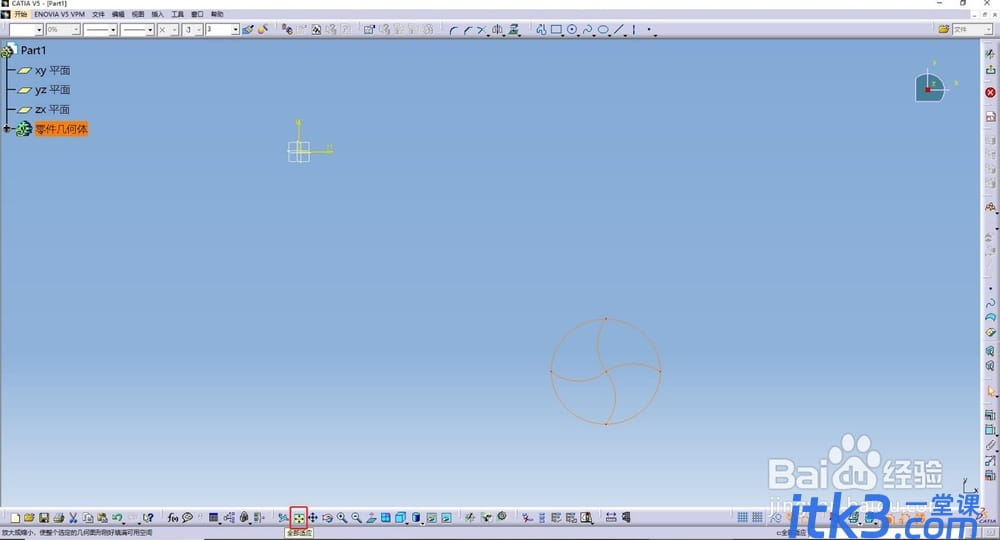Select the yz 平面 plane
Image resolution: width=1000 pixels, height=540 pixels.
[52, 90]
